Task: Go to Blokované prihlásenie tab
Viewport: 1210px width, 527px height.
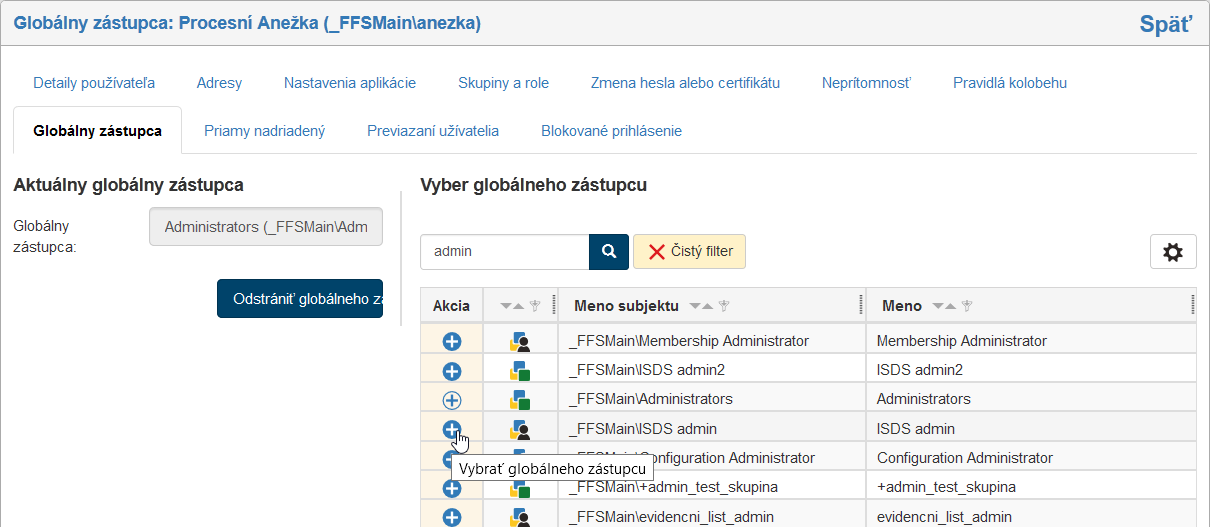Action: click(611, 130)
